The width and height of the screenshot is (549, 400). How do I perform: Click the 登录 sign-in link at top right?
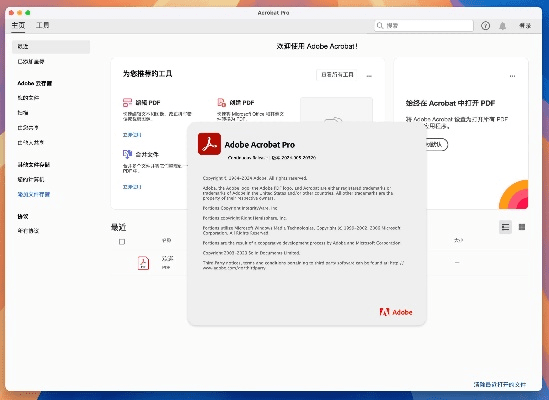tap(525, 26)
